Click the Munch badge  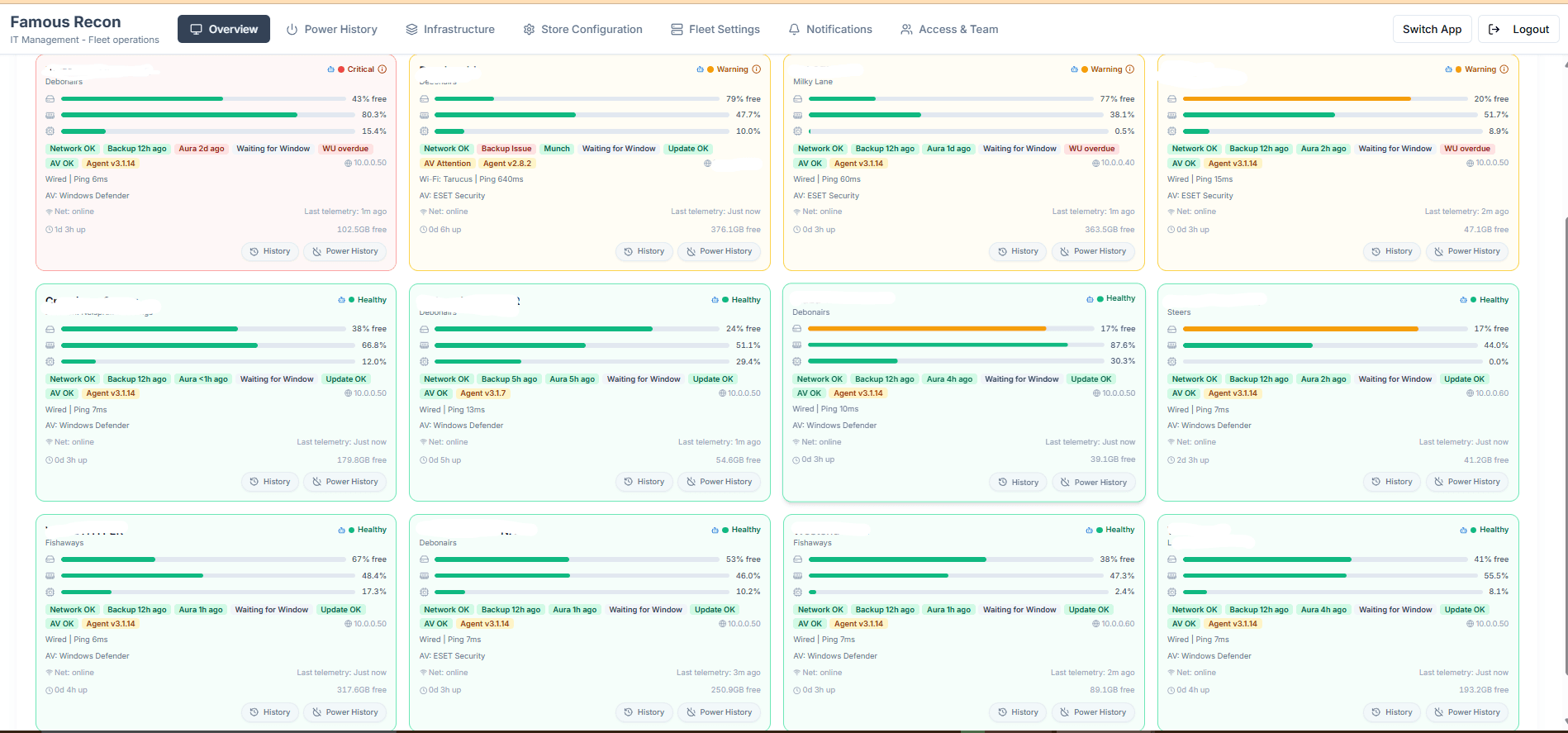(557, 149)
